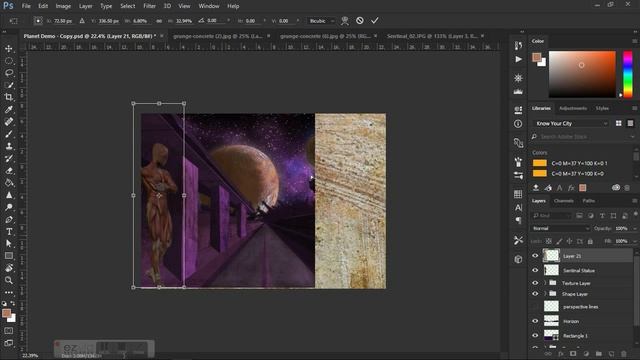Select the Lasso tool

tap(9, 73)
